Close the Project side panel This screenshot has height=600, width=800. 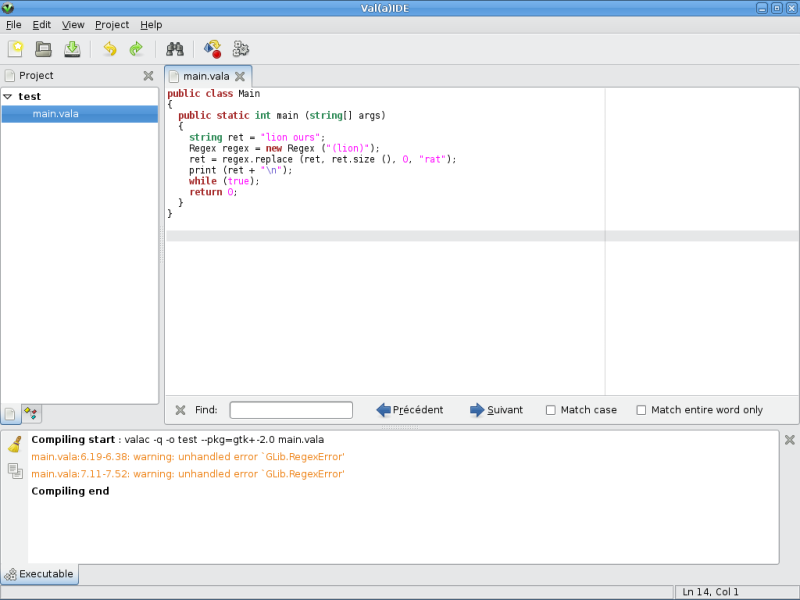pyautogui.click(x=148, y=76)
